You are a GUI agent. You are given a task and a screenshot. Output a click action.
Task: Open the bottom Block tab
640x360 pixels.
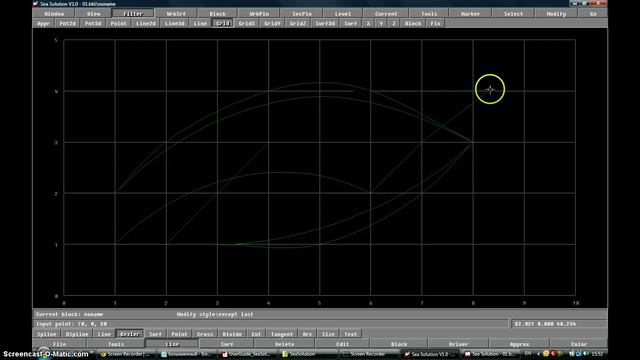coord(399,344)
